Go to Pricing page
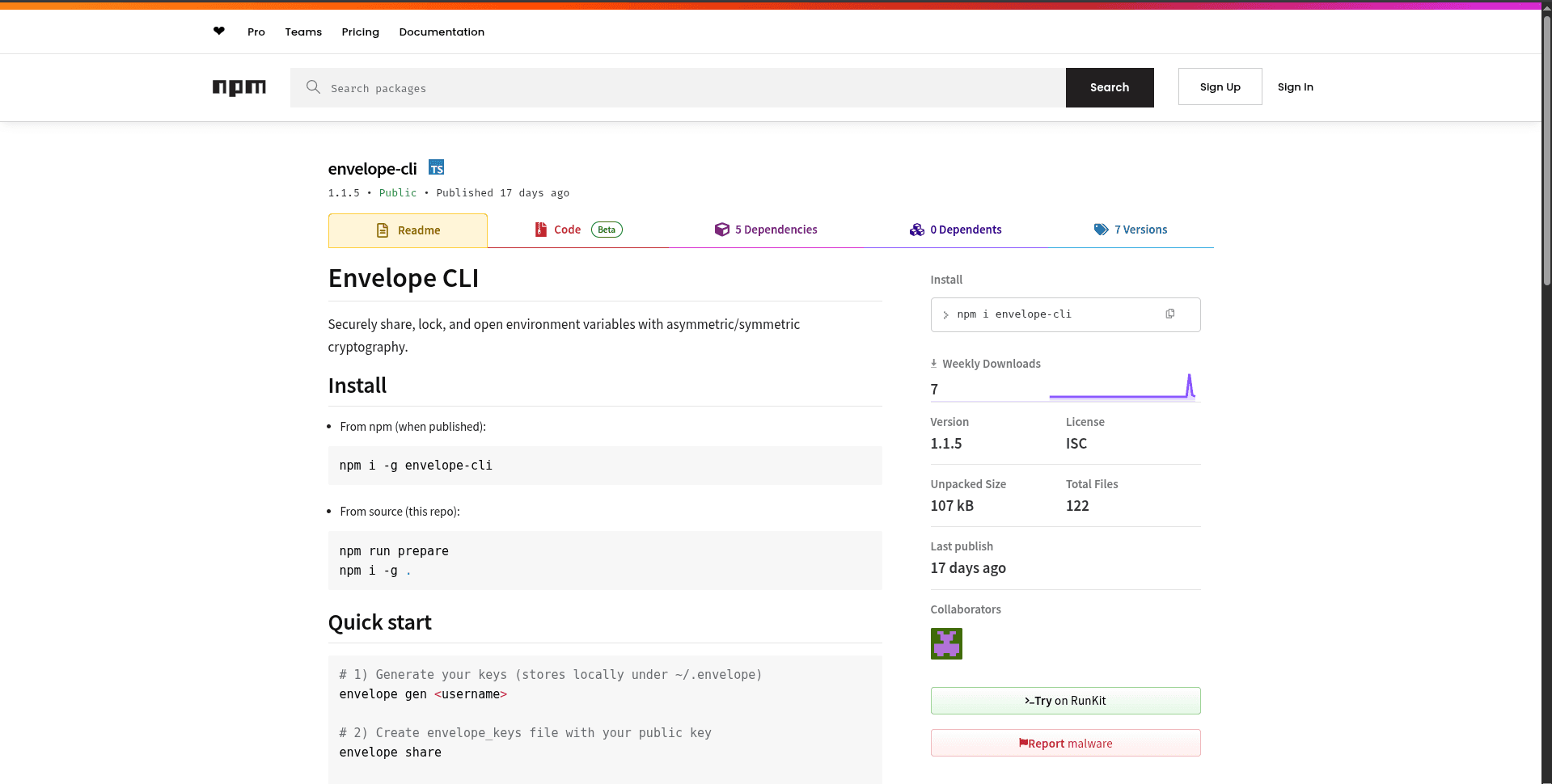Viewport: 1552px width, 784px height. 361,32
